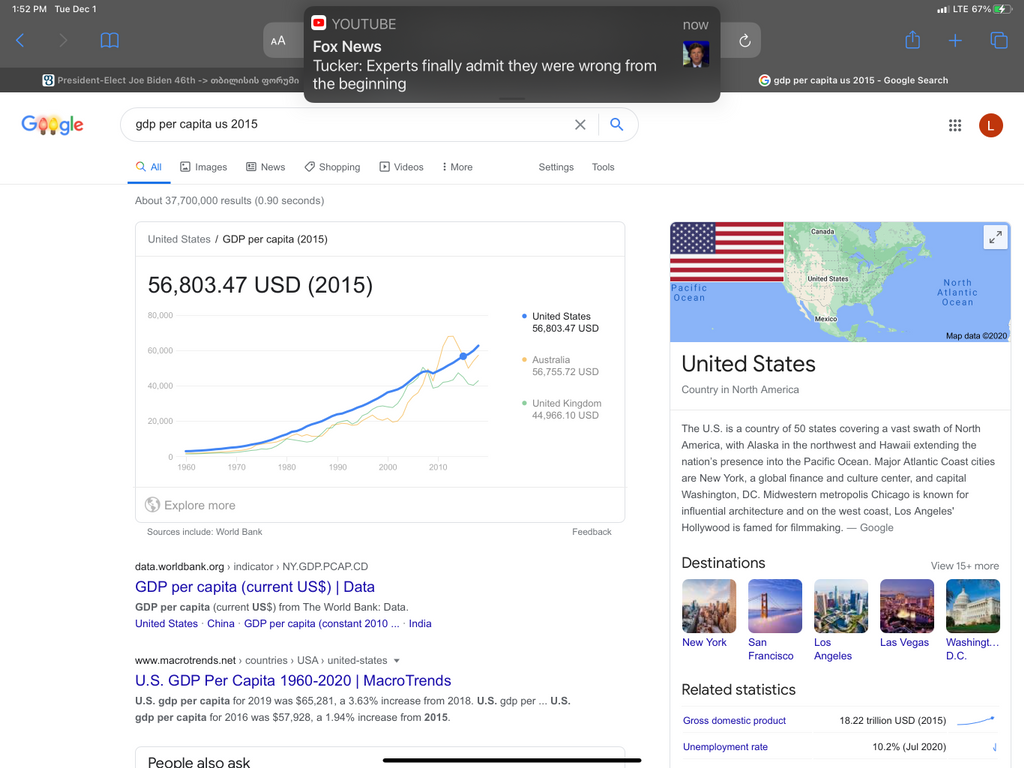Open a new tab with plus icon
The width and height of the screenshot is (1024, 768).
coord(955,40)
